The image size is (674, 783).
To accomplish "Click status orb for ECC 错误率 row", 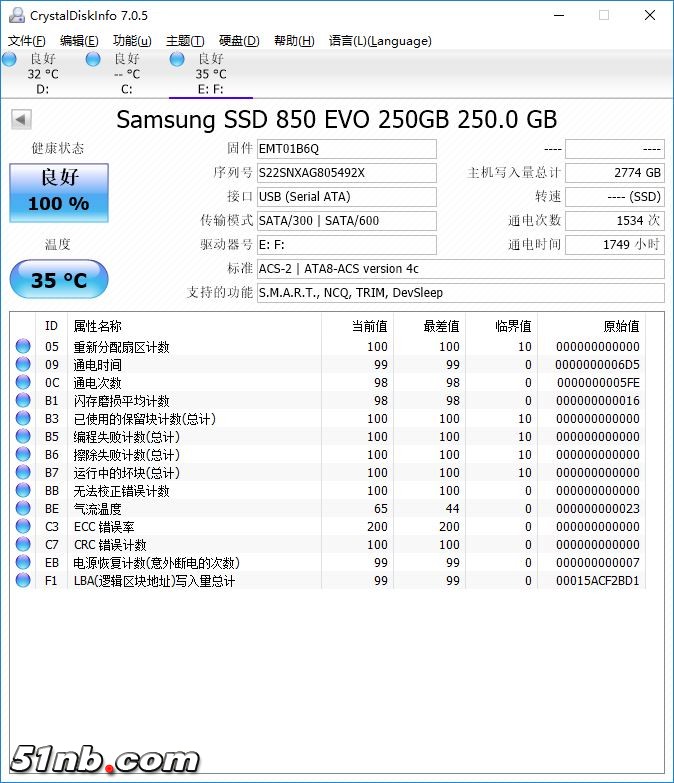I will (23, 527).
